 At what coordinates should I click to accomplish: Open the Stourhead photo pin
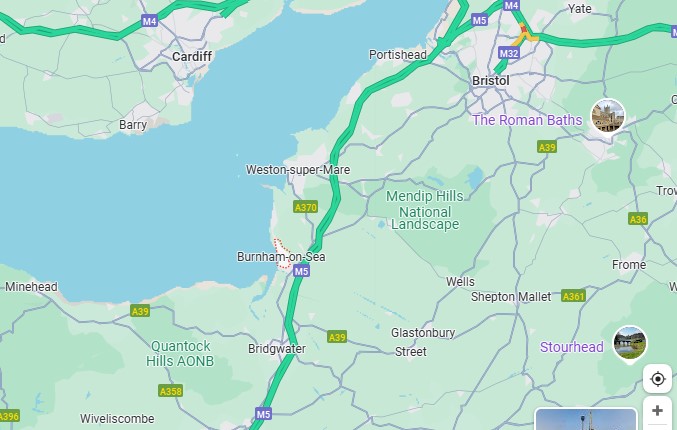(630, 344)
